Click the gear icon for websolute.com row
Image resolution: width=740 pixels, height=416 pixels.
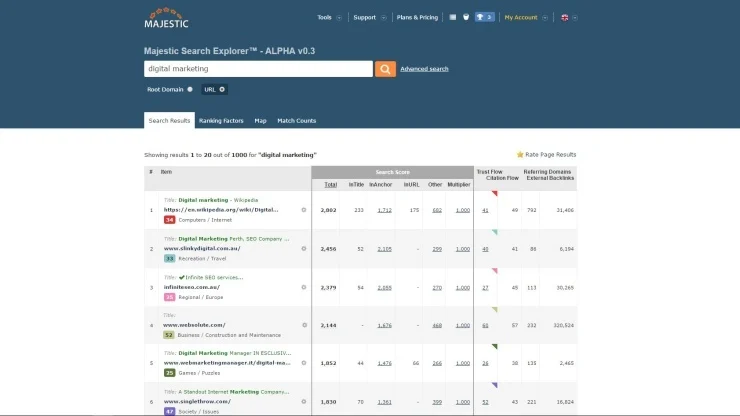[304, 325]
